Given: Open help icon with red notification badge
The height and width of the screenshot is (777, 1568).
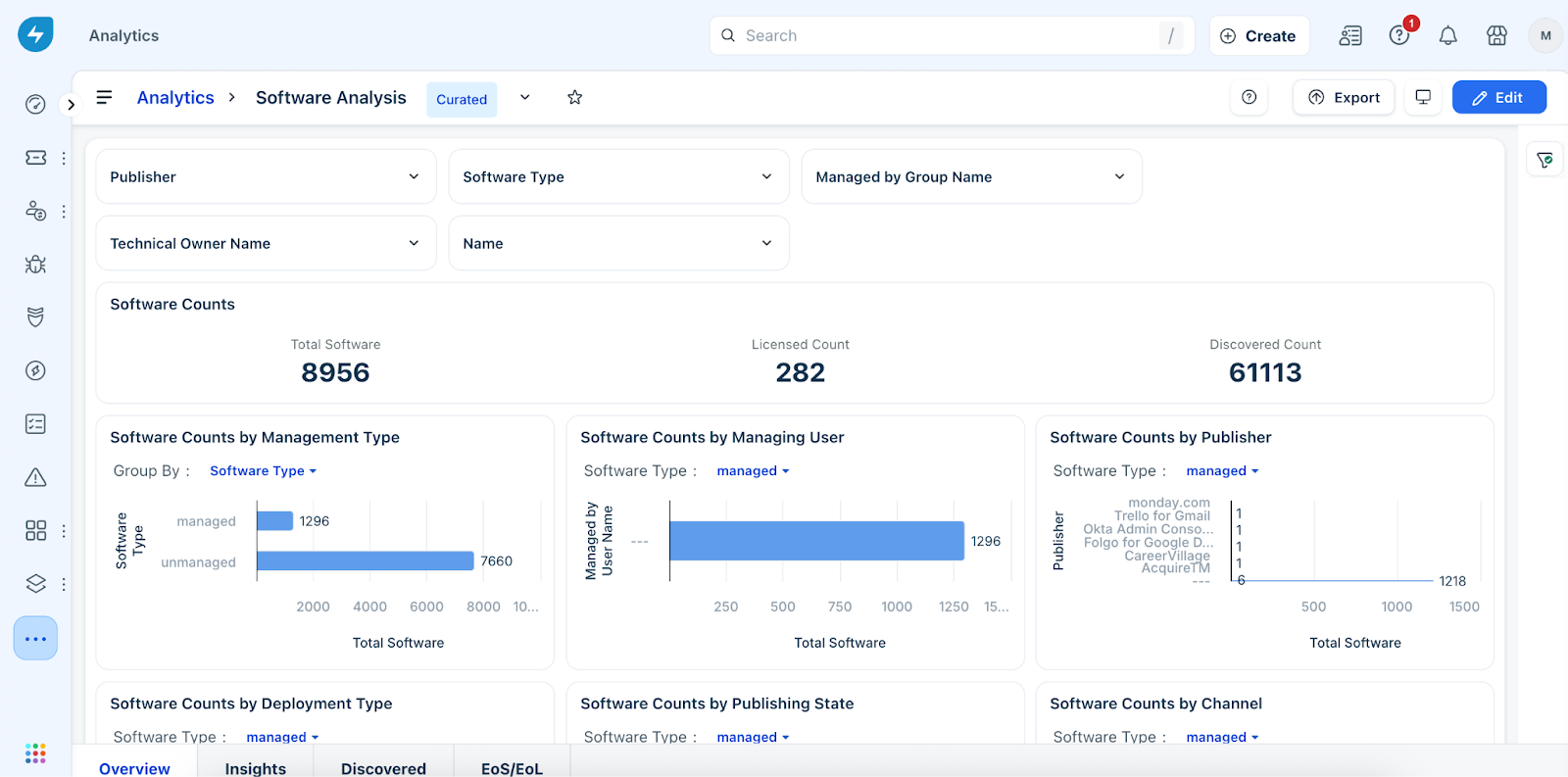Looking at the screenshot, I should [1399, 35].
